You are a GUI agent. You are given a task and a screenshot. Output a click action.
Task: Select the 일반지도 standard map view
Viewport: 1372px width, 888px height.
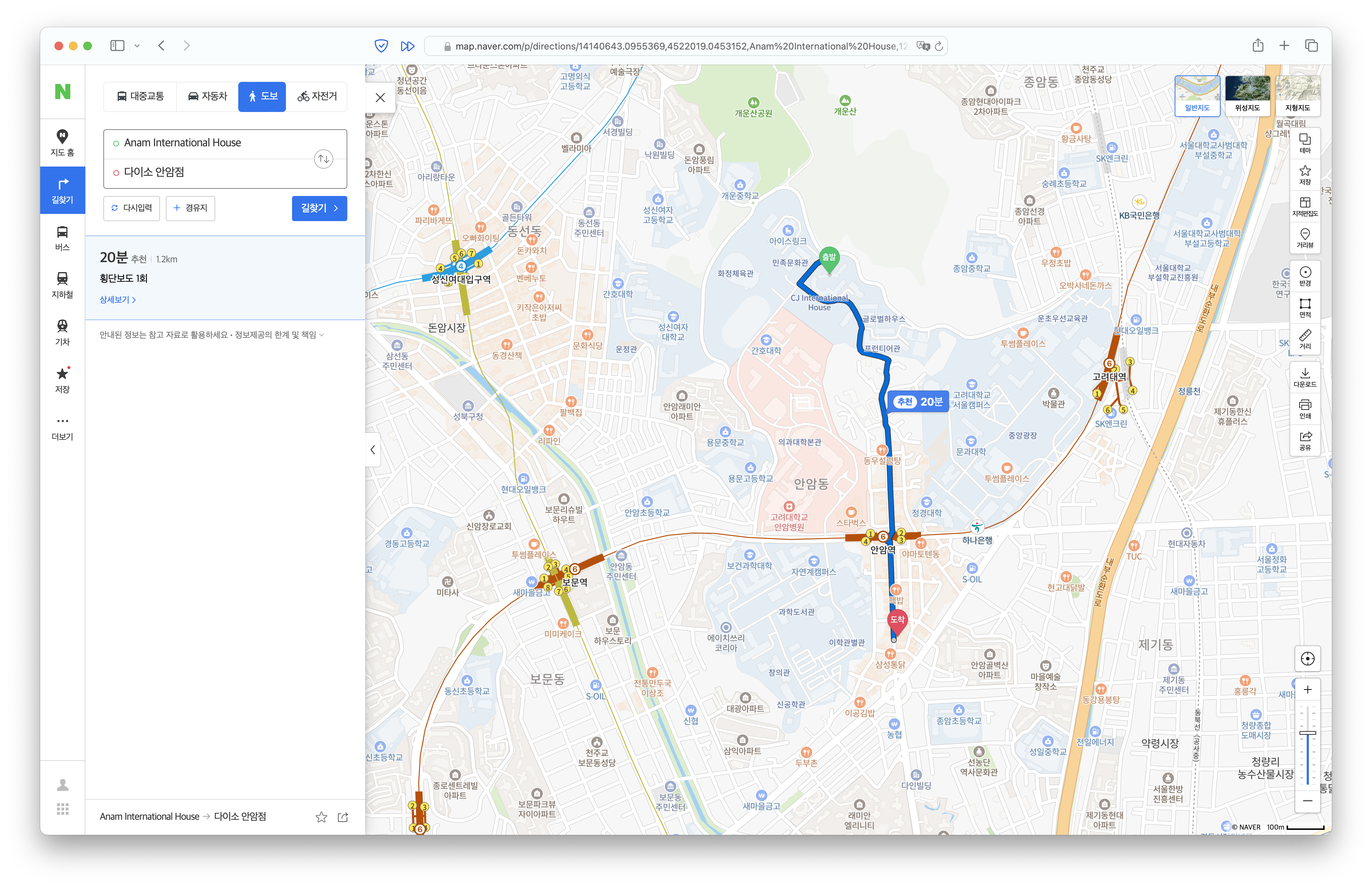point(1197,95)
